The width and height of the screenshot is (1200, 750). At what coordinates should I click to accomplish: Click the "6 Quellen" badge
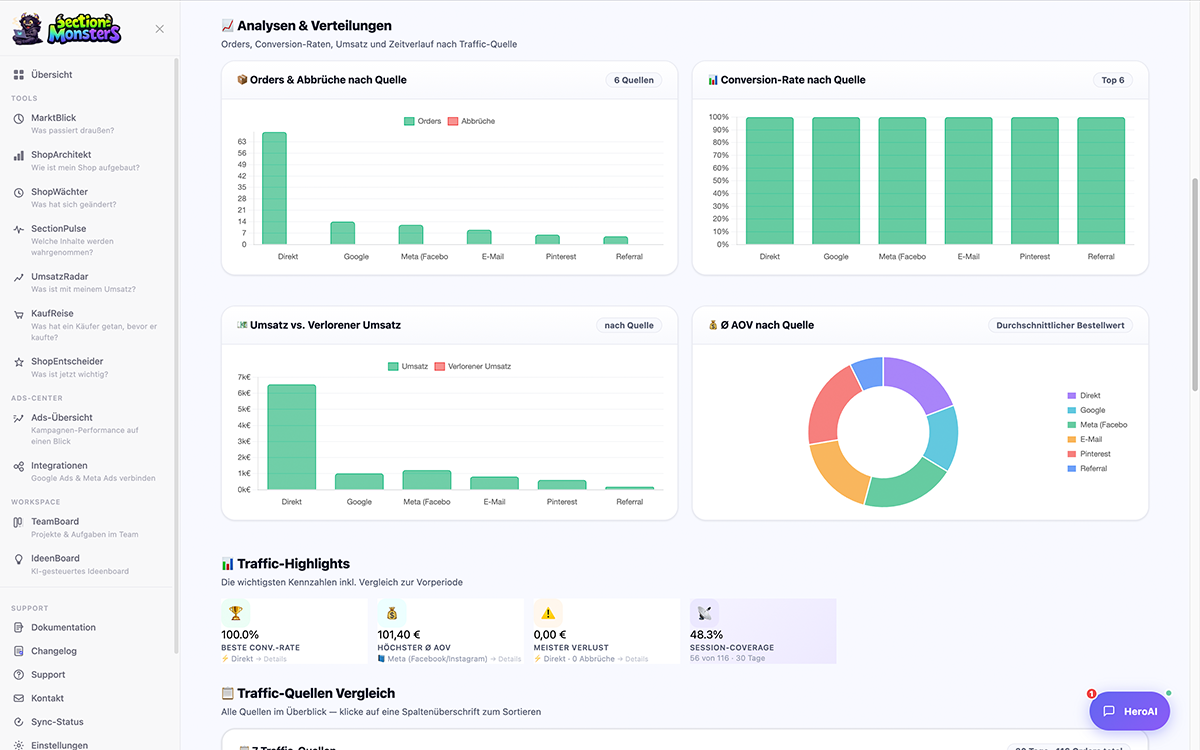tap(634, 80)
